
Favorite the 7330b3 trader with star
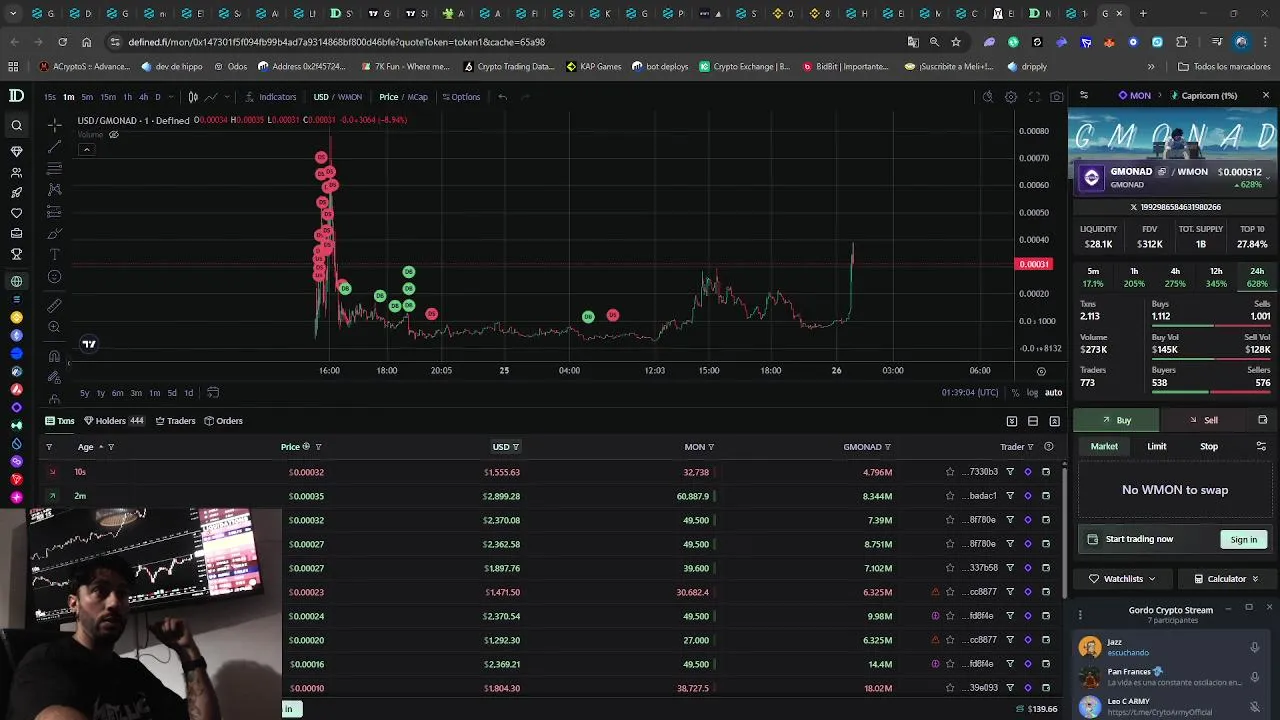[950, 472]
